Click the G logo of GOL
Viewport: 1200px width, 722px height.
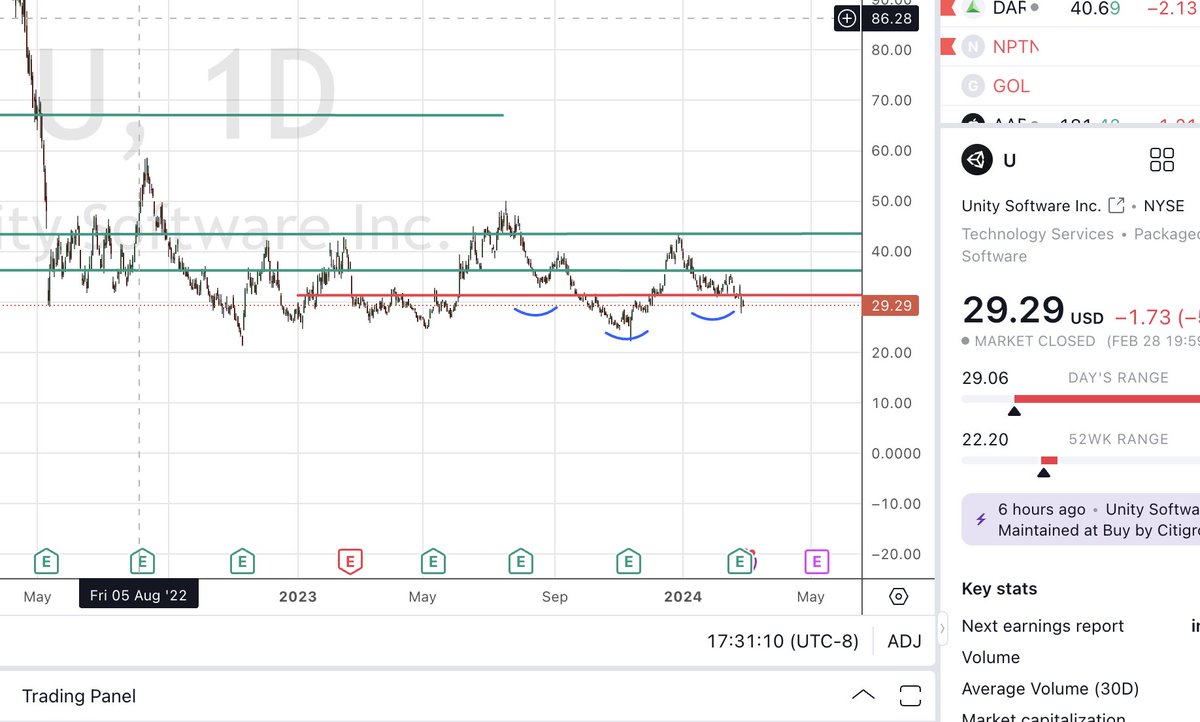[973, 86]
